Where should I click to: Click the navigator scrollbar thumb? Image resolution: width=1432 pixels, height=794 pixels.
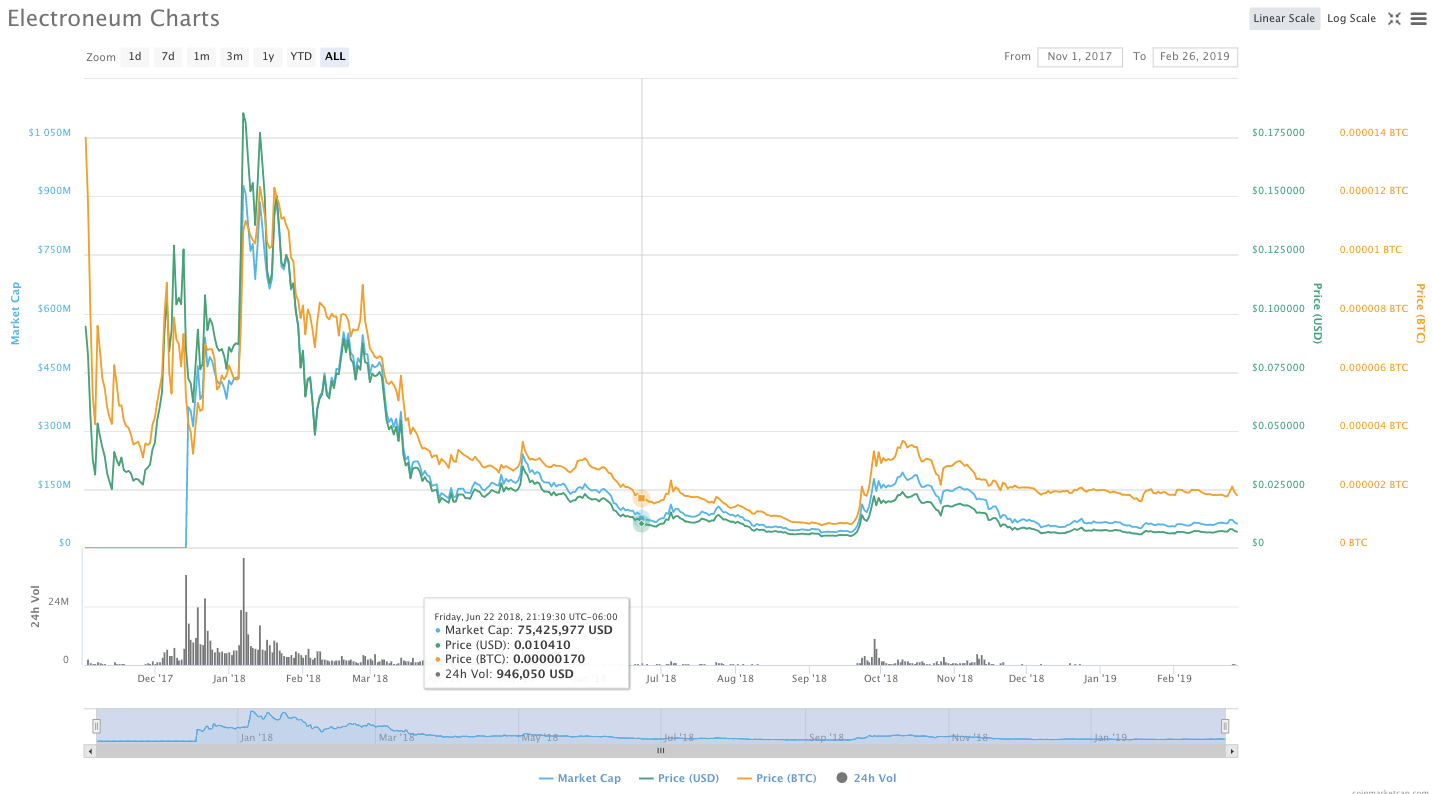[x=660, y=750]
